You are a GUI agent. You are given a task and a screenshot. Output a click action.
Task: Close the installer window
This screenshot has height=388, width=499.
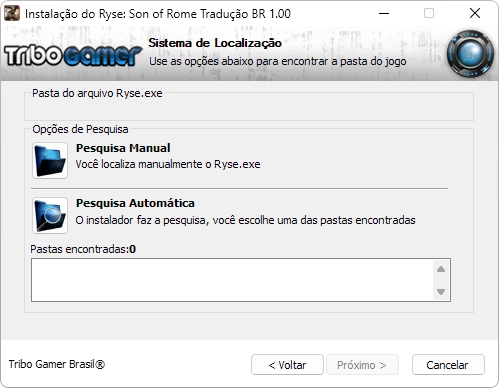click(475, 13)
